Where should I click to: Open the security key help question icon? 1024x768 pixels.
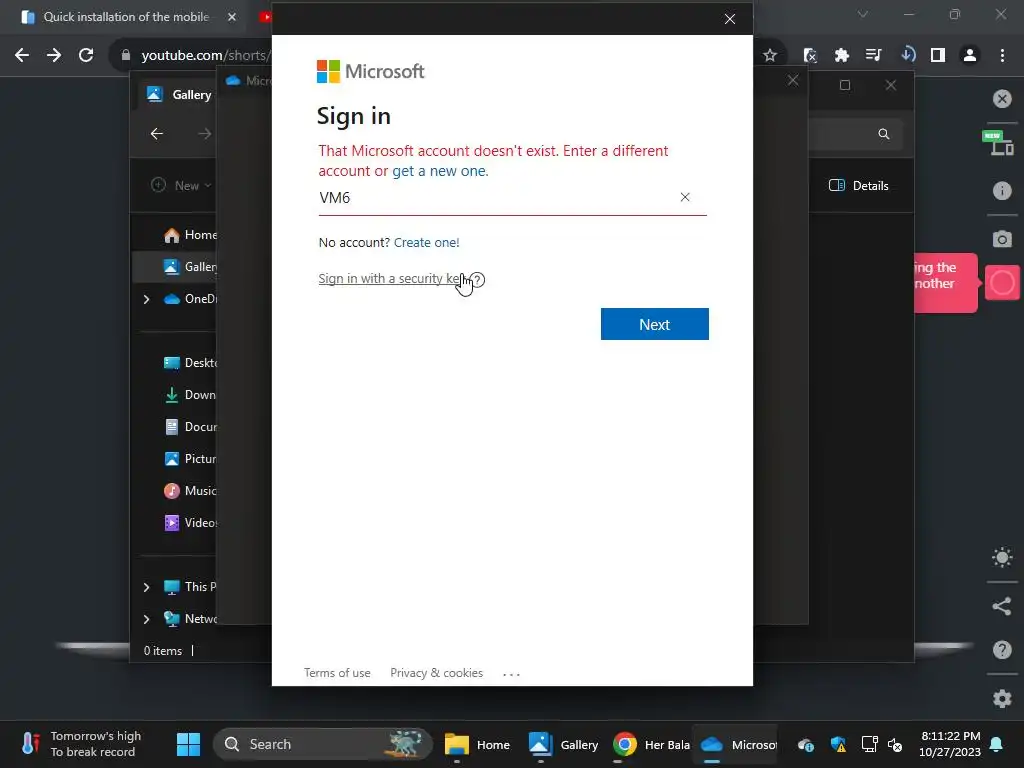click(x=477, y=280)
